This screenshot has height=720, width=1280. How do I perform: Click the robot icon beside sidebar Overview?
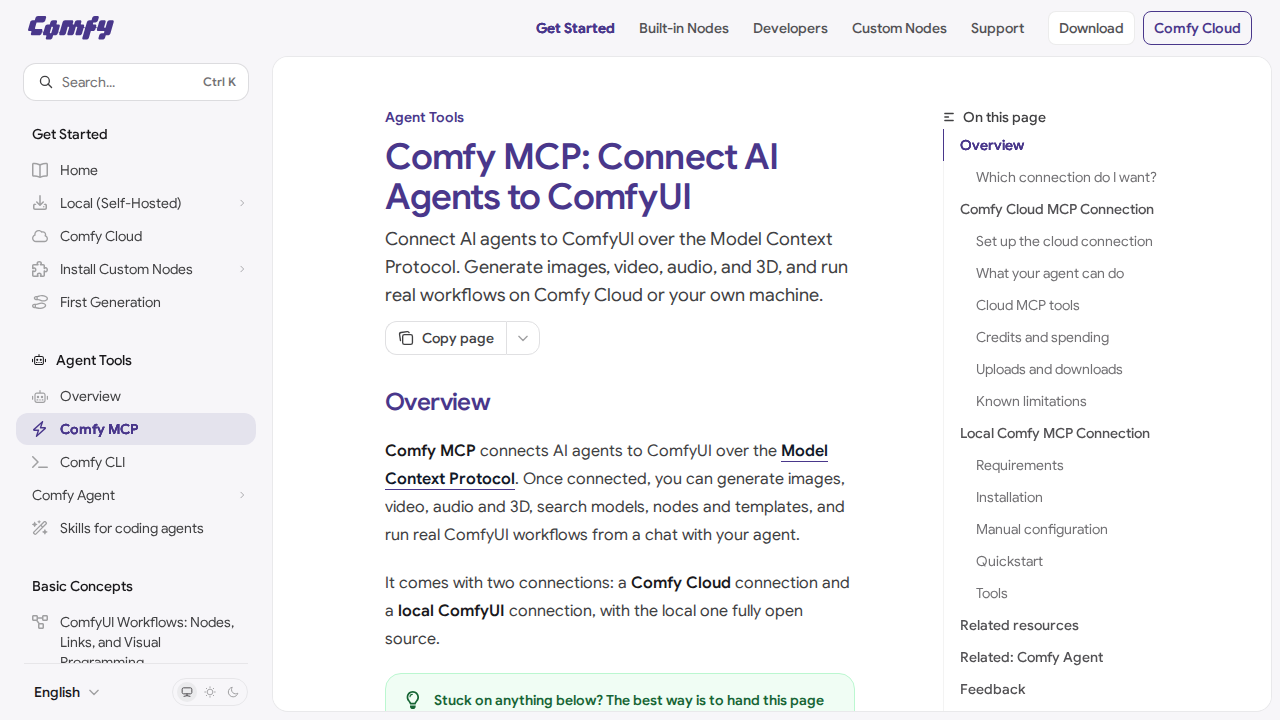pos(40,396)
